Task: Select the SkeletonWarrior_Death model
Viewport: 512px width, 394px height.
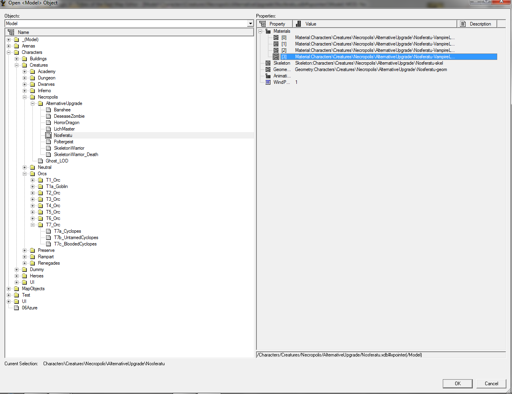Action: 76,154
